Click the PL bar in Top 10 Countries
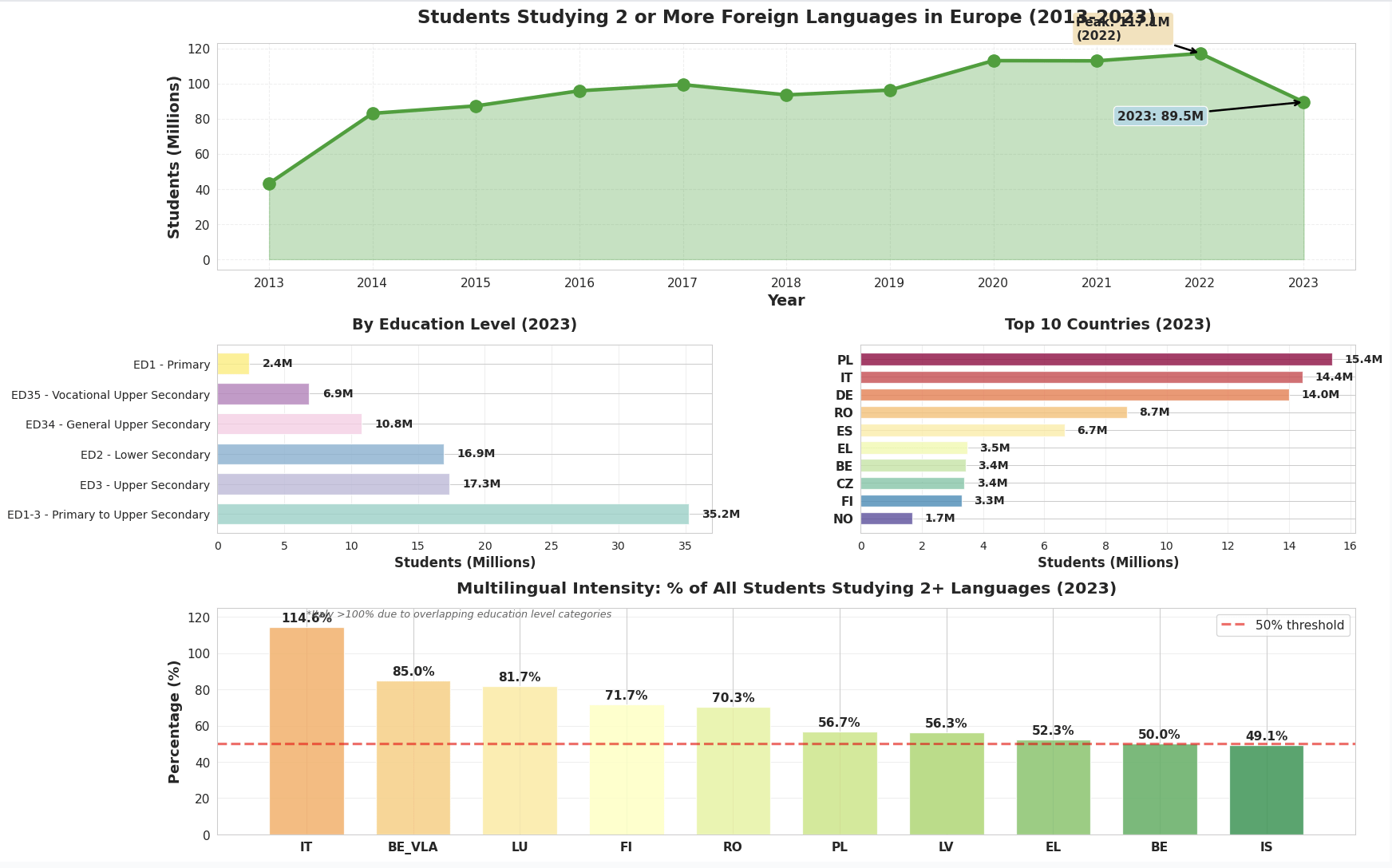 pyautogui.click(x=1096, y=360)
